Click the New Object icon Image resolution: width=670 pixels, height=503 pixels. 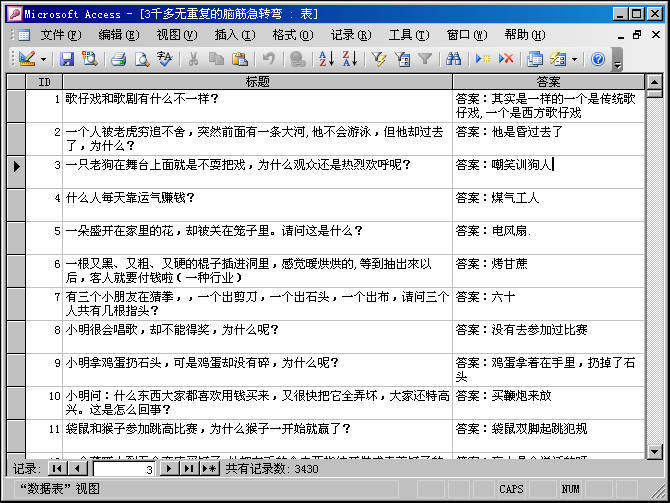558,59
